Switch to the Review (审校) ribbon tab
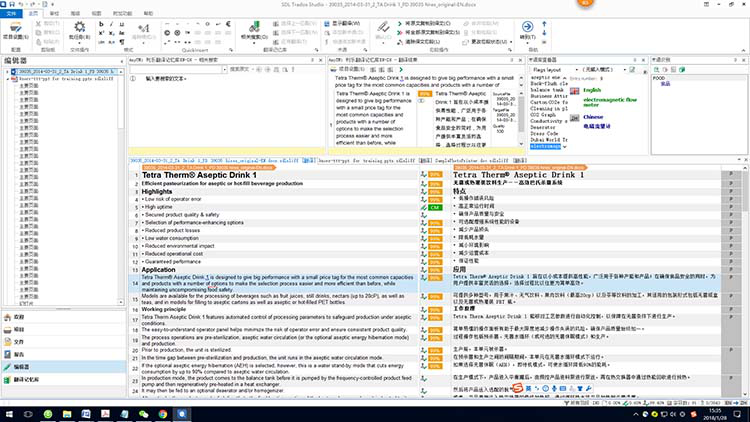Screen dimensions: 750x422 point(55,13)
